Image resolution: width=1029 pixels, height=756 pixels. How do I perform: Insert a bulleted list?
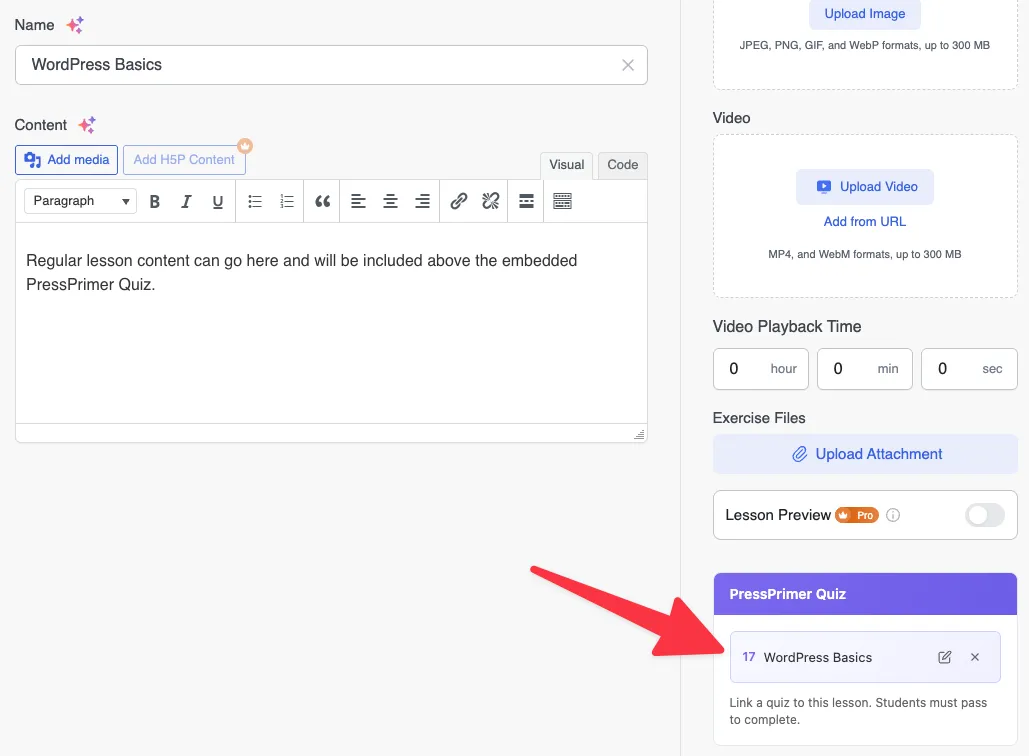pyautogui.click(x=255, y=201)
